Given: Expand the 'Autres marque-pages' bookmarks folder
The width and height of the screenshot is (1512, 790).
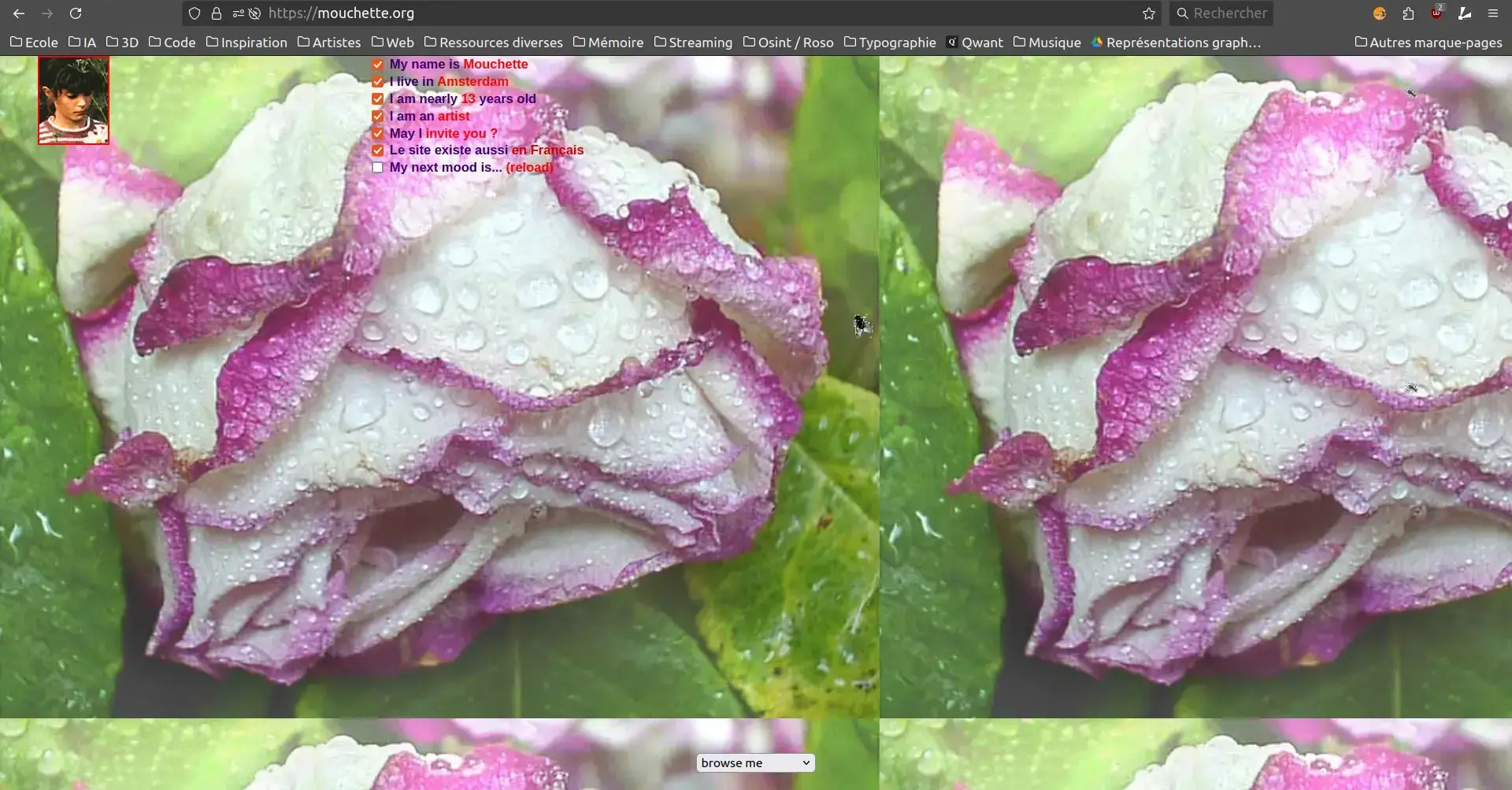Looking at the screenshot, I should [1428, 43].
